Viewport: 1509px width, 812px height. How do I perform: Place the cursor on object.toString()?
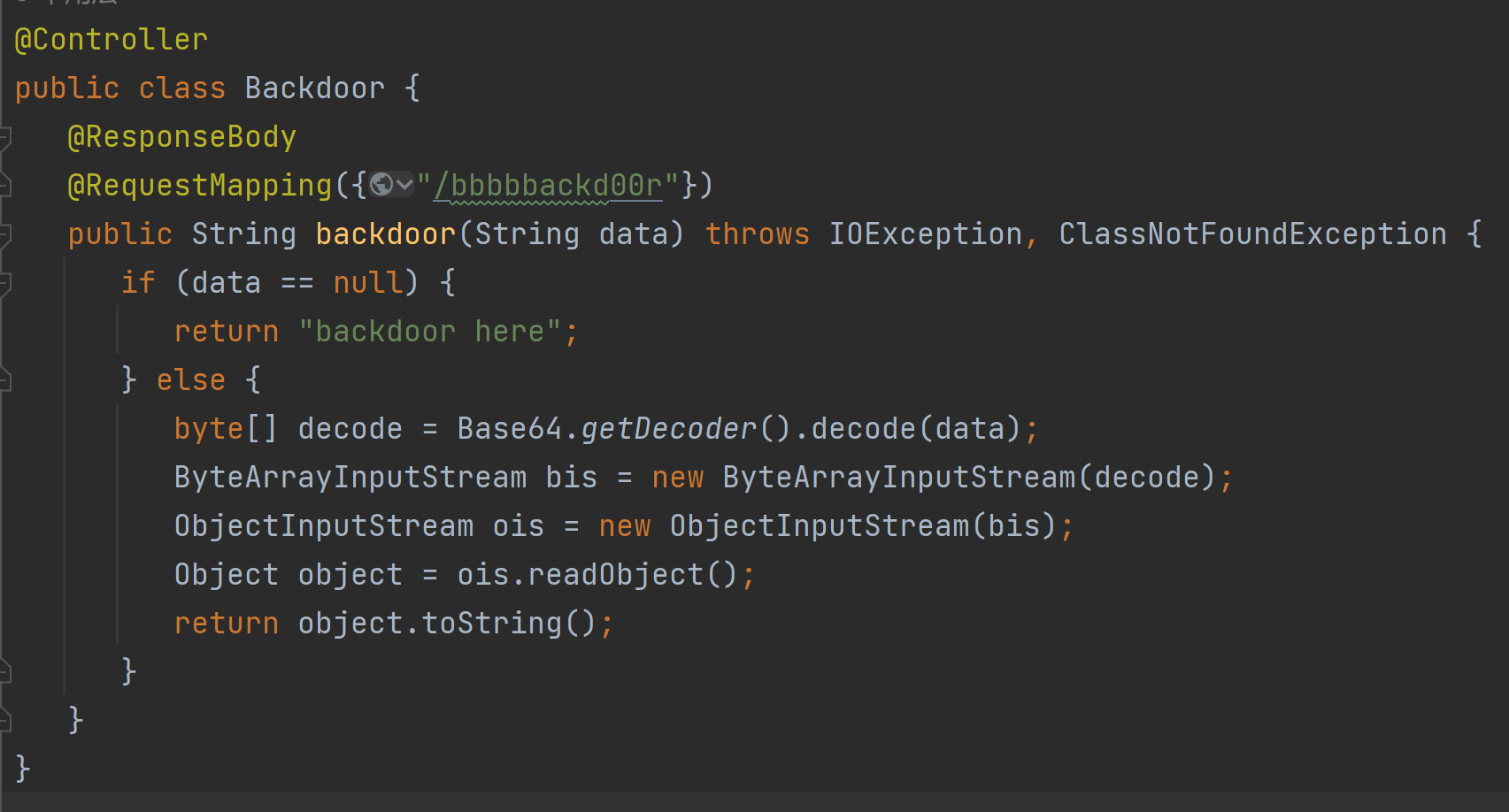(x=448, y=623)
